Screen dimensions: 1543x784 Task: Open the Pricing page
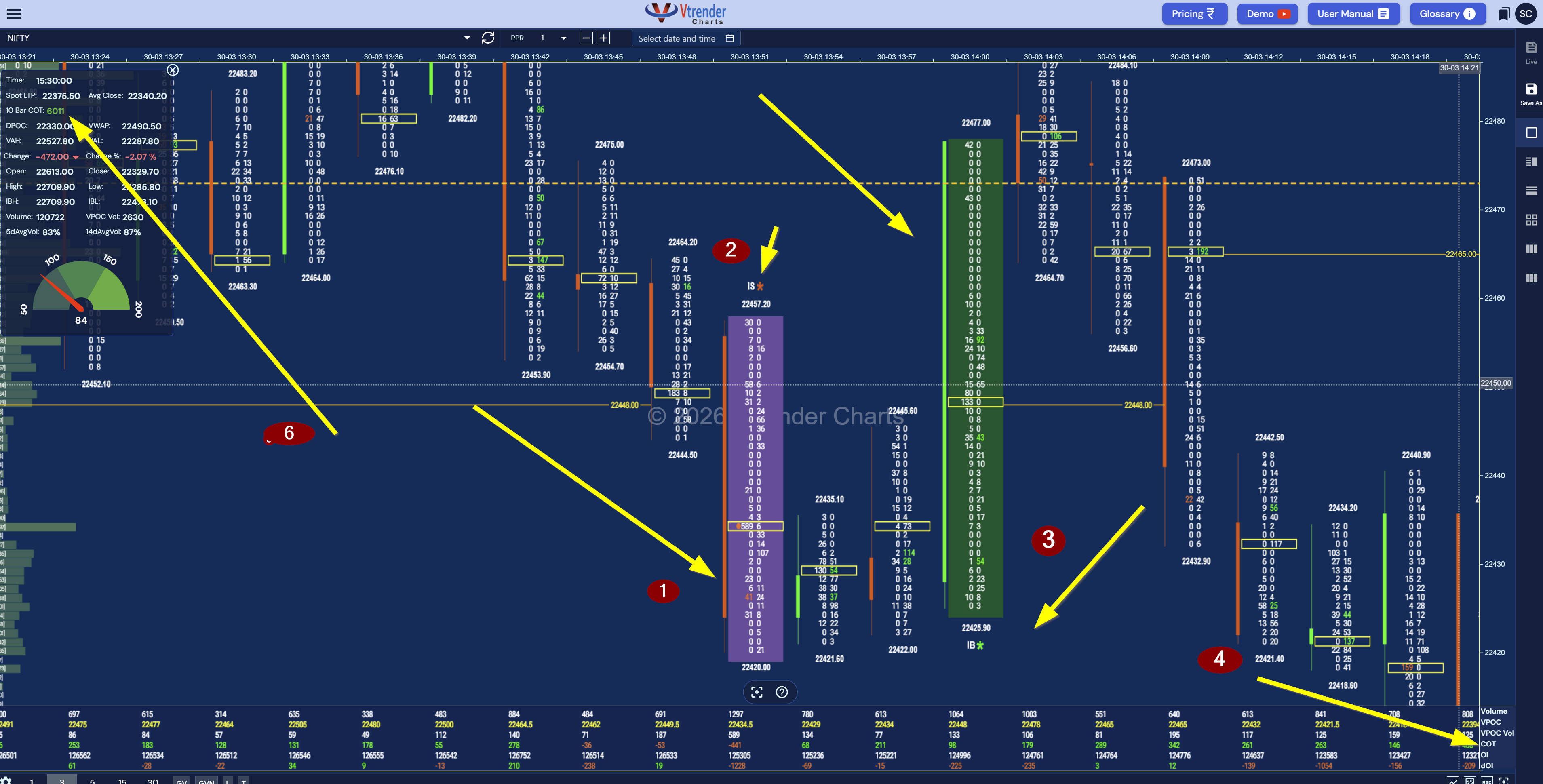coord(1194,14)
